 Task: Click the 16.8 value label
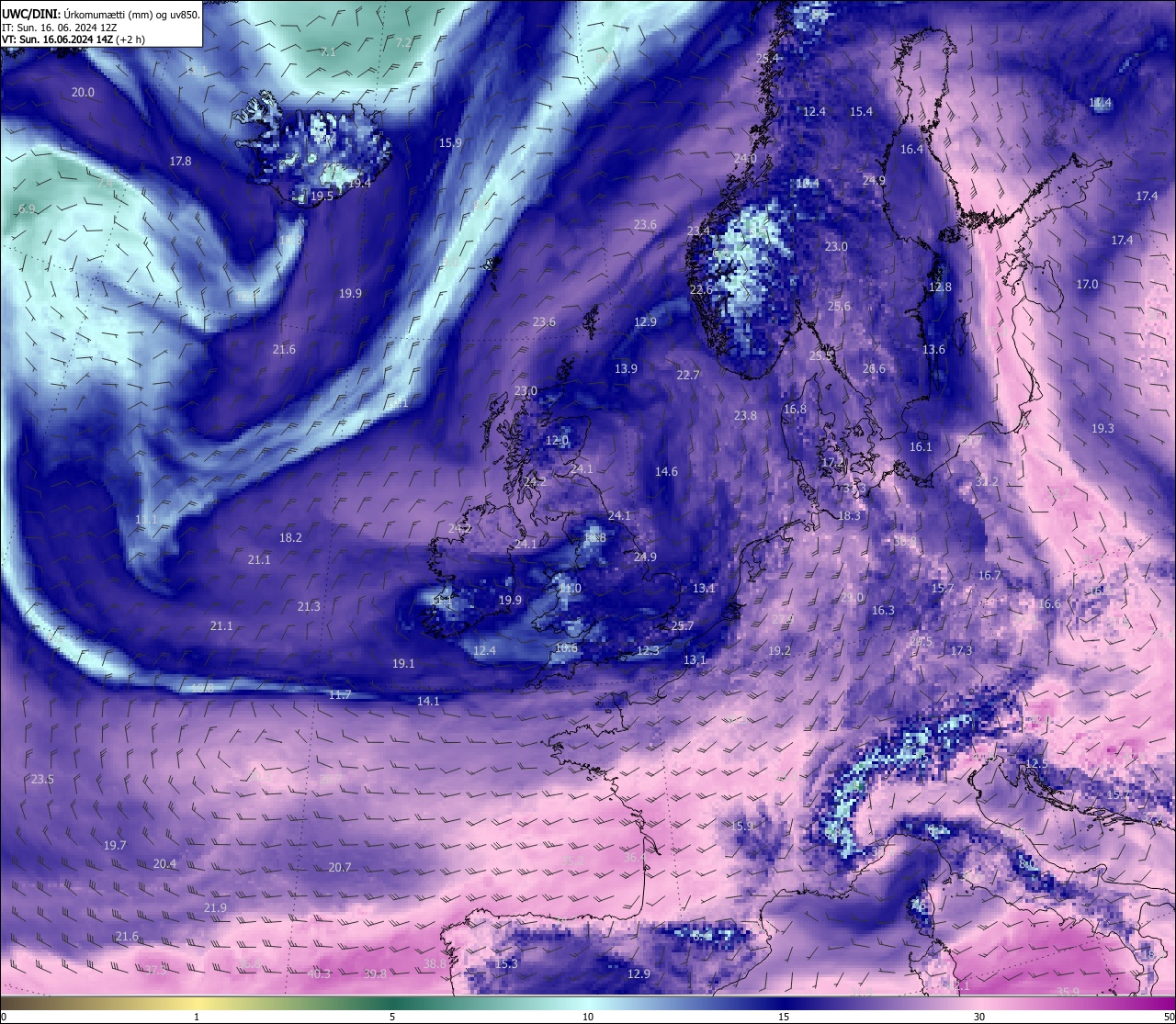pyautogui.click(x=795, y=410)
